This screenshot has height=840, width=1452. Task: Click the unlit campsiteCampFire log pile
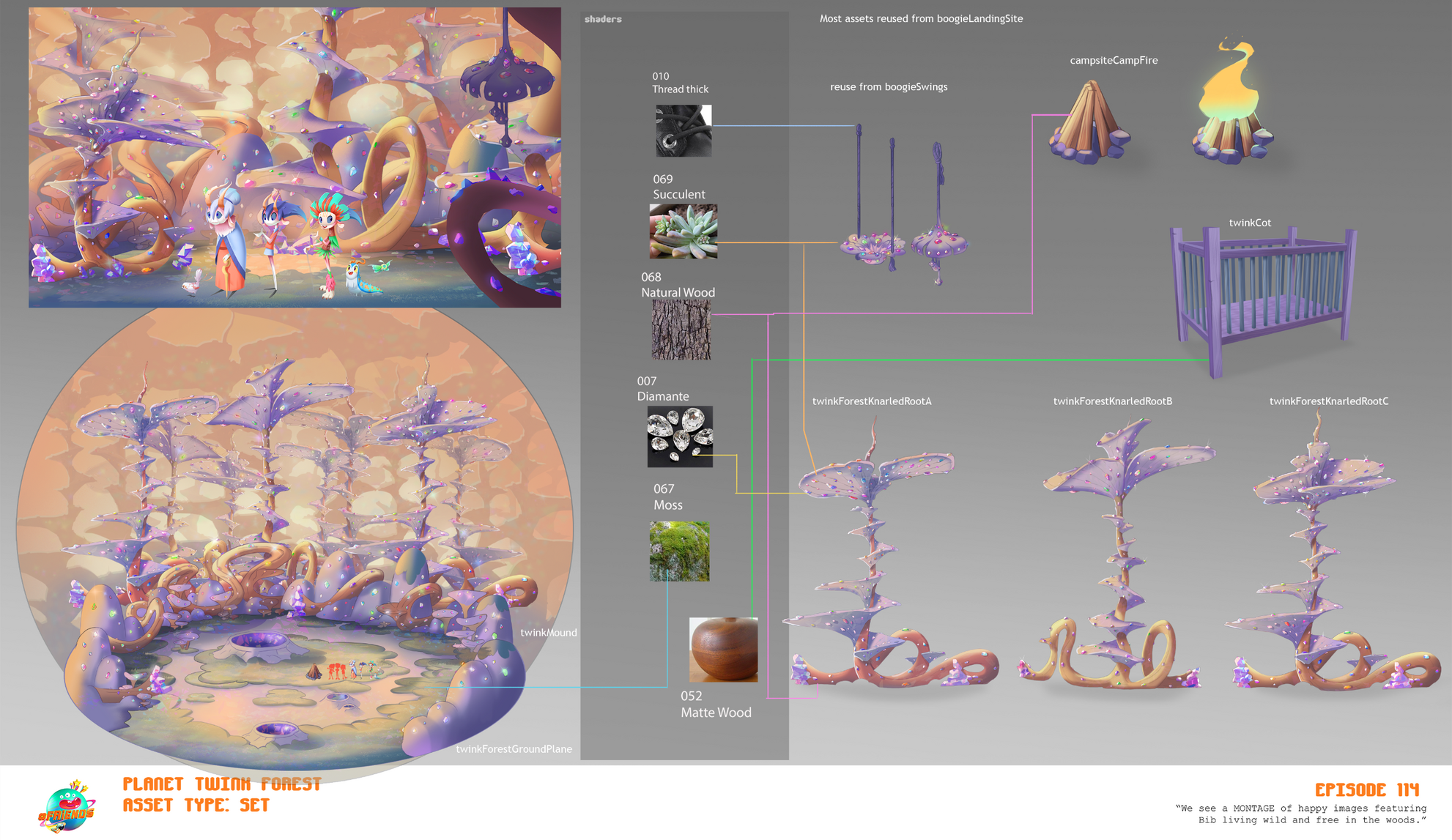tap(1089, 123)
